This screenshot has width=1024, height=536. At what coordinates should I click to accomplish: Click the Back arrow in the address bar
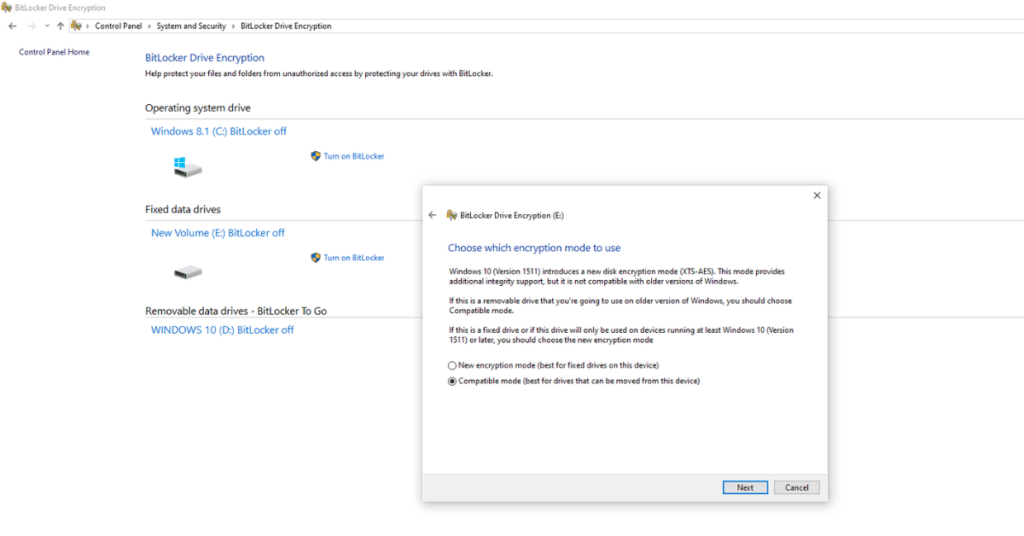click(12, 26)
